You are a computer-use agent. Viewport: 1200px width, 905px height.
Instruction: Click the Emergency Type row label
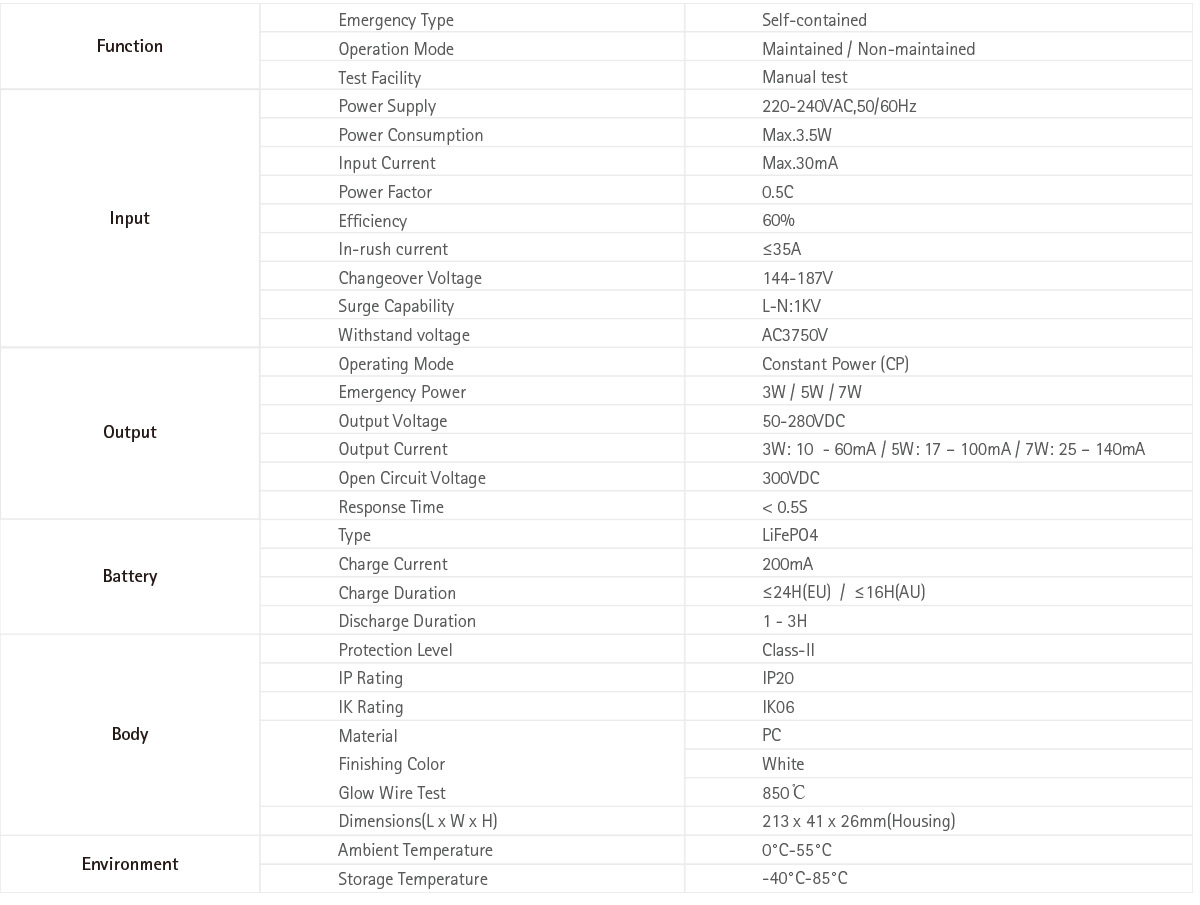396,20
